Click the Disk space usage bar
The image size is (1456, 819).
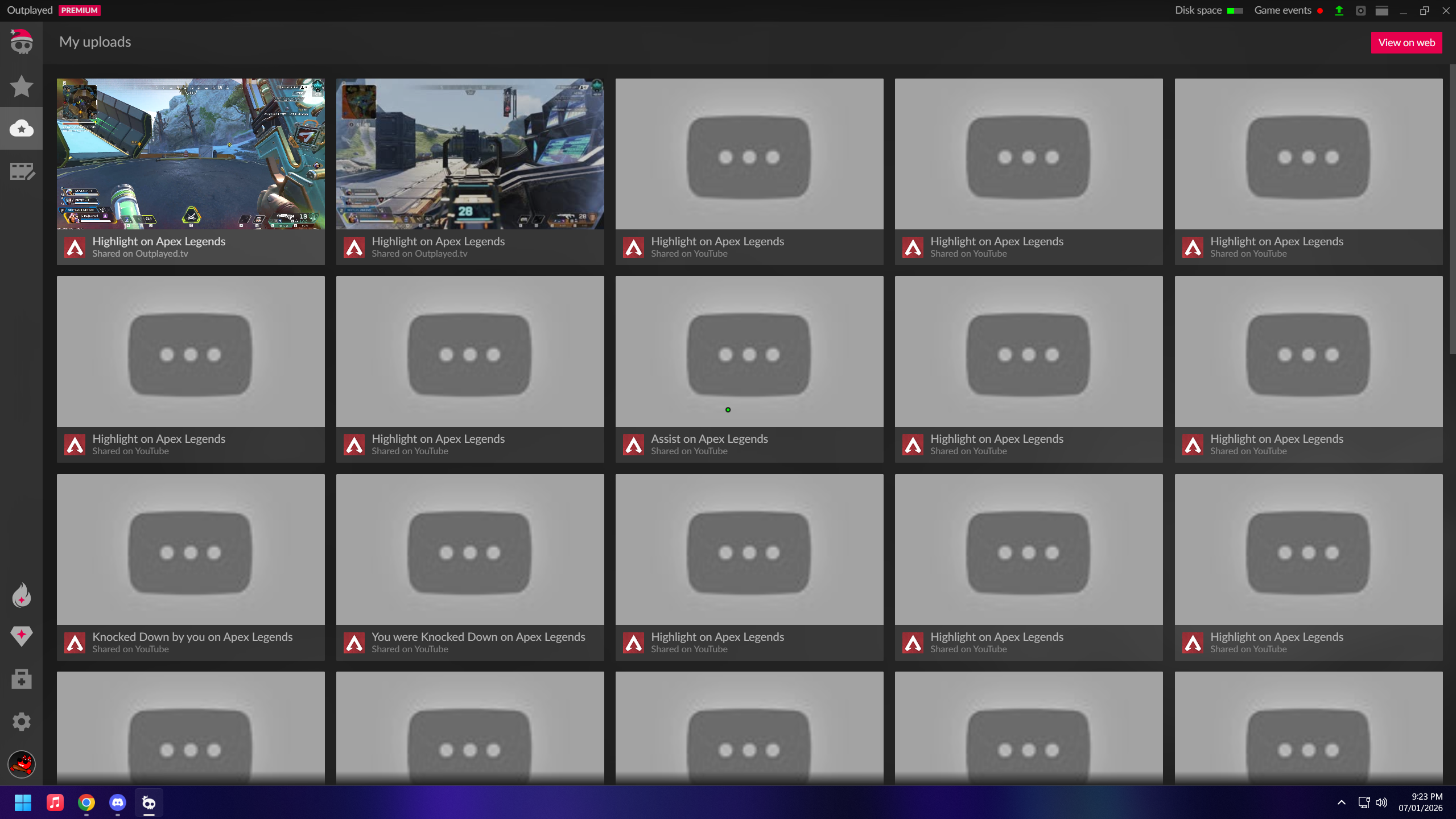click(1235, 10)
